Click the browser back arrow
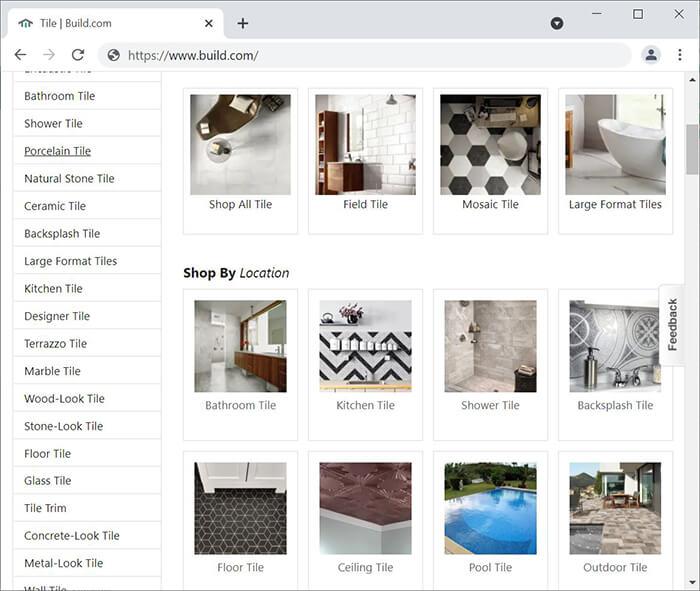This screenshot has height=591, width=700. (20, 55)
